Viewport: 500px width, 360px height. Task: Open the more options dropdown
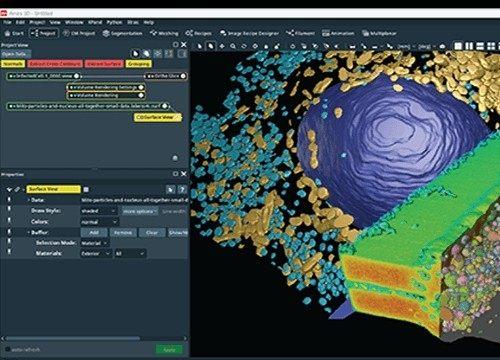[x=140, y=211]
